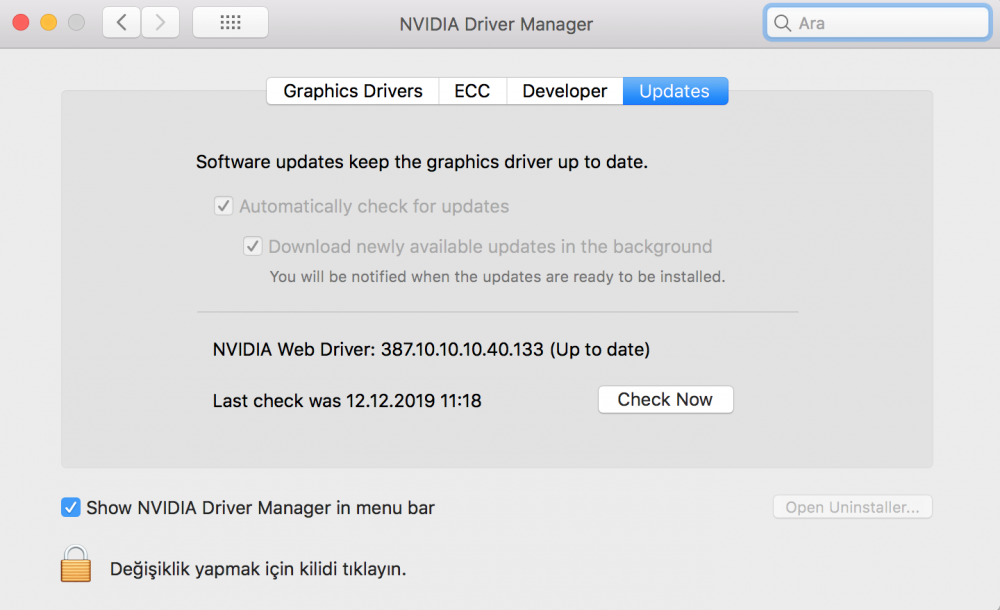Click the Değişiklik yapmak için kilidi tıklayın text
1000x610 pixels.
(x=258, y=569)
